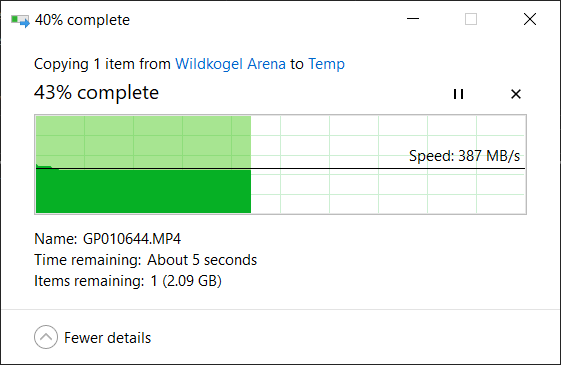561x365 pixels.
Task: Click the Speed: 387 MB/s label
Action: point(464,156)
